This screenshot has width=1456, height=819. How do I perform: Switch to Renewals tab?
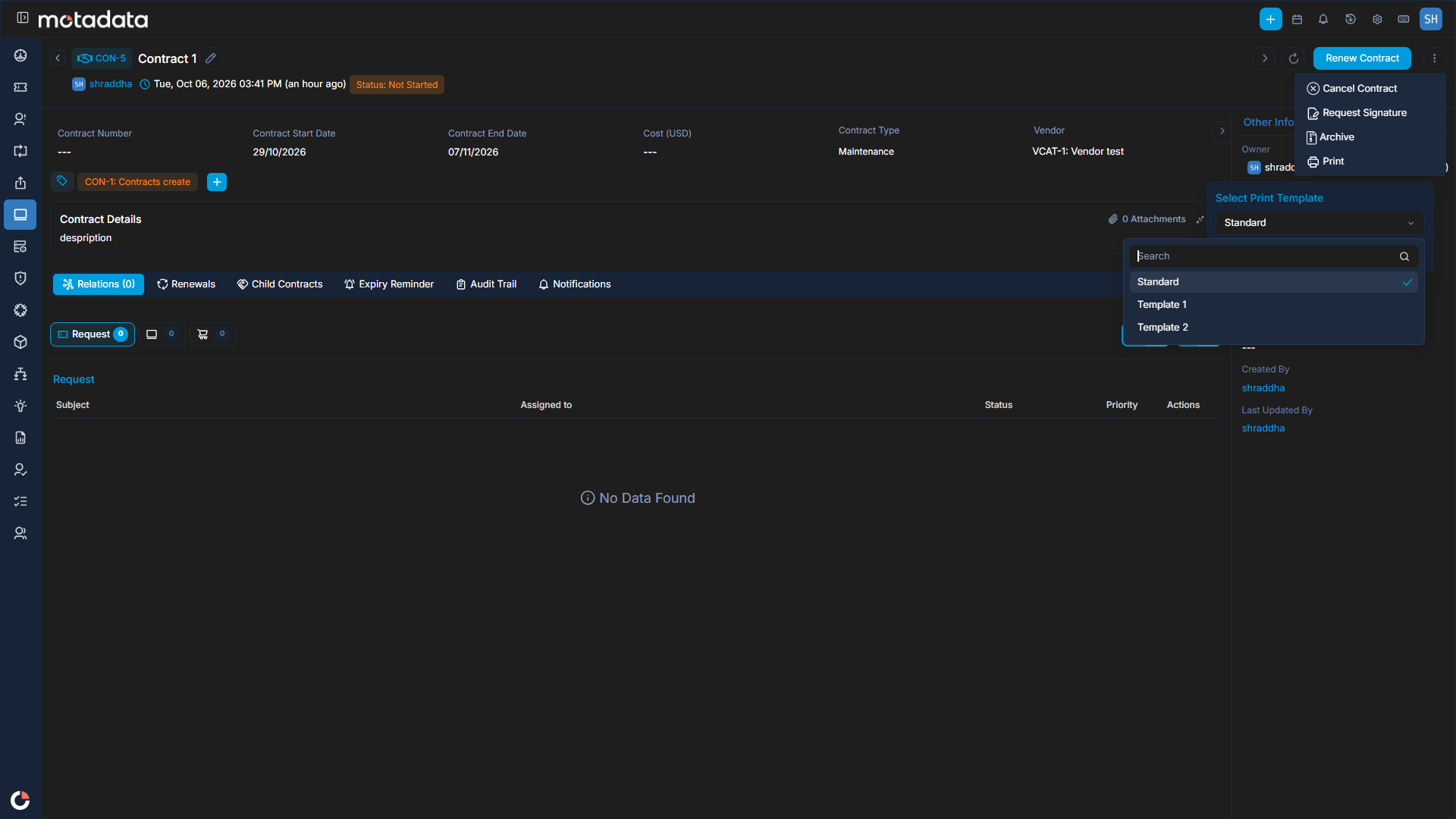click(186, 284)
